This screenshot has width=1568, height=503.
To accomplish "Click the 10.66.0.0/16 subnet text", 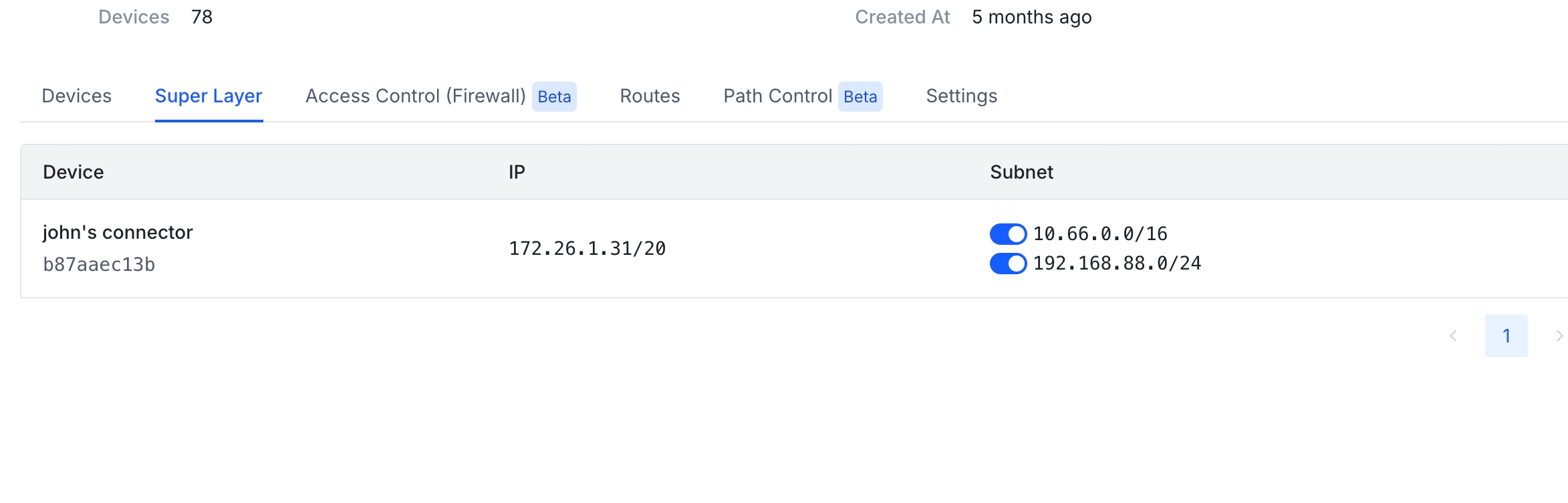I will [x=1100, y=234].
